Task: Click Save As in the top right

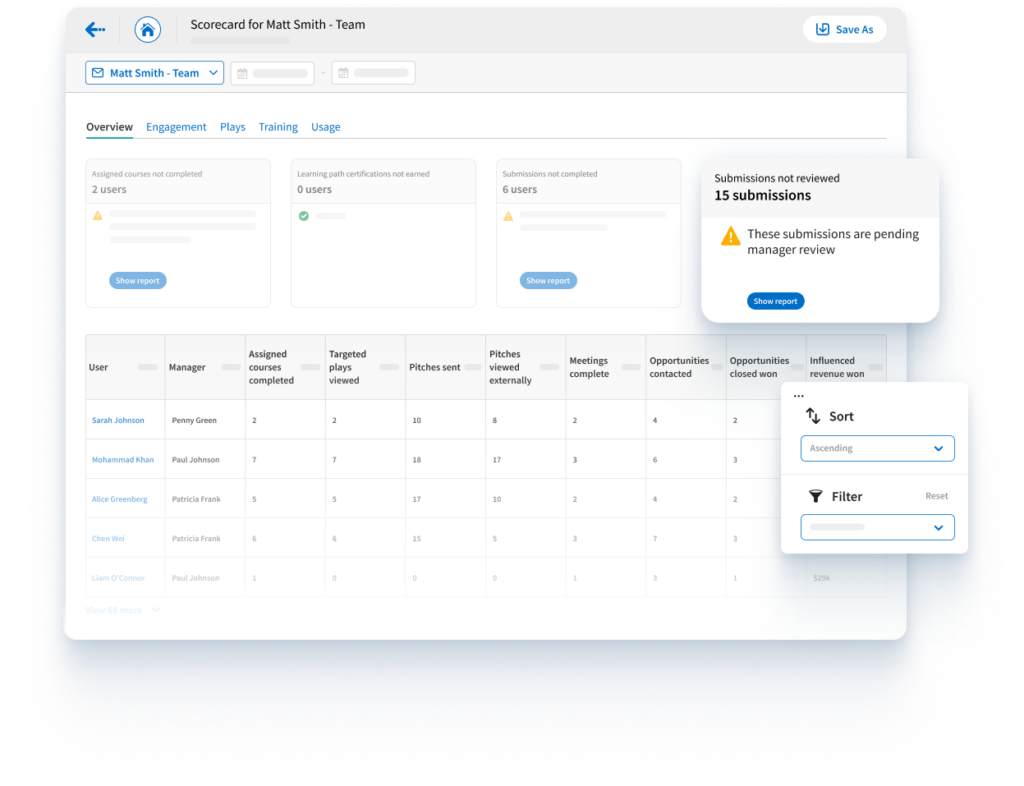Action: pyautogui.click(x=844, y=29)
